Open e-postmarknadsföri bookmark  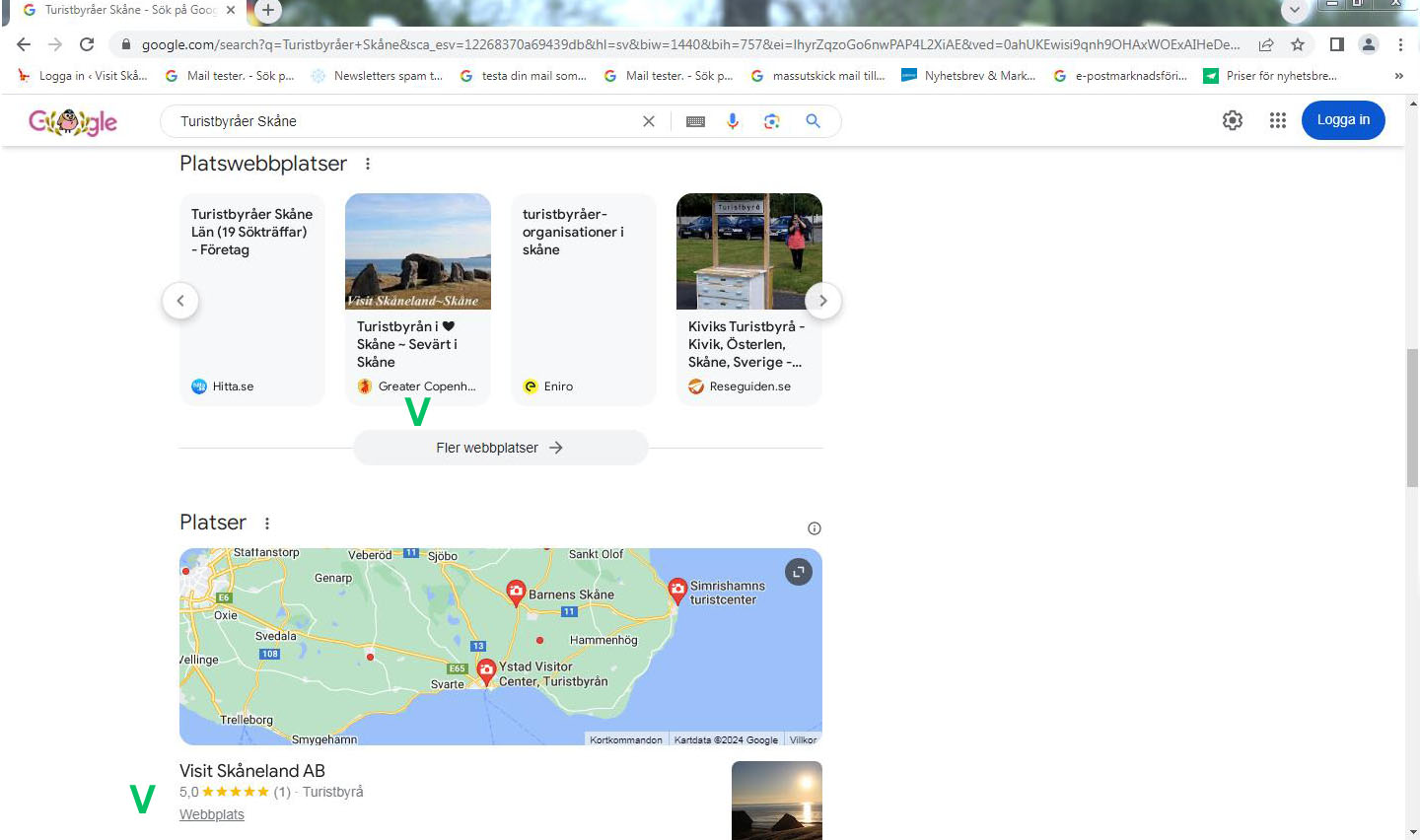[x=1120, y=76]
